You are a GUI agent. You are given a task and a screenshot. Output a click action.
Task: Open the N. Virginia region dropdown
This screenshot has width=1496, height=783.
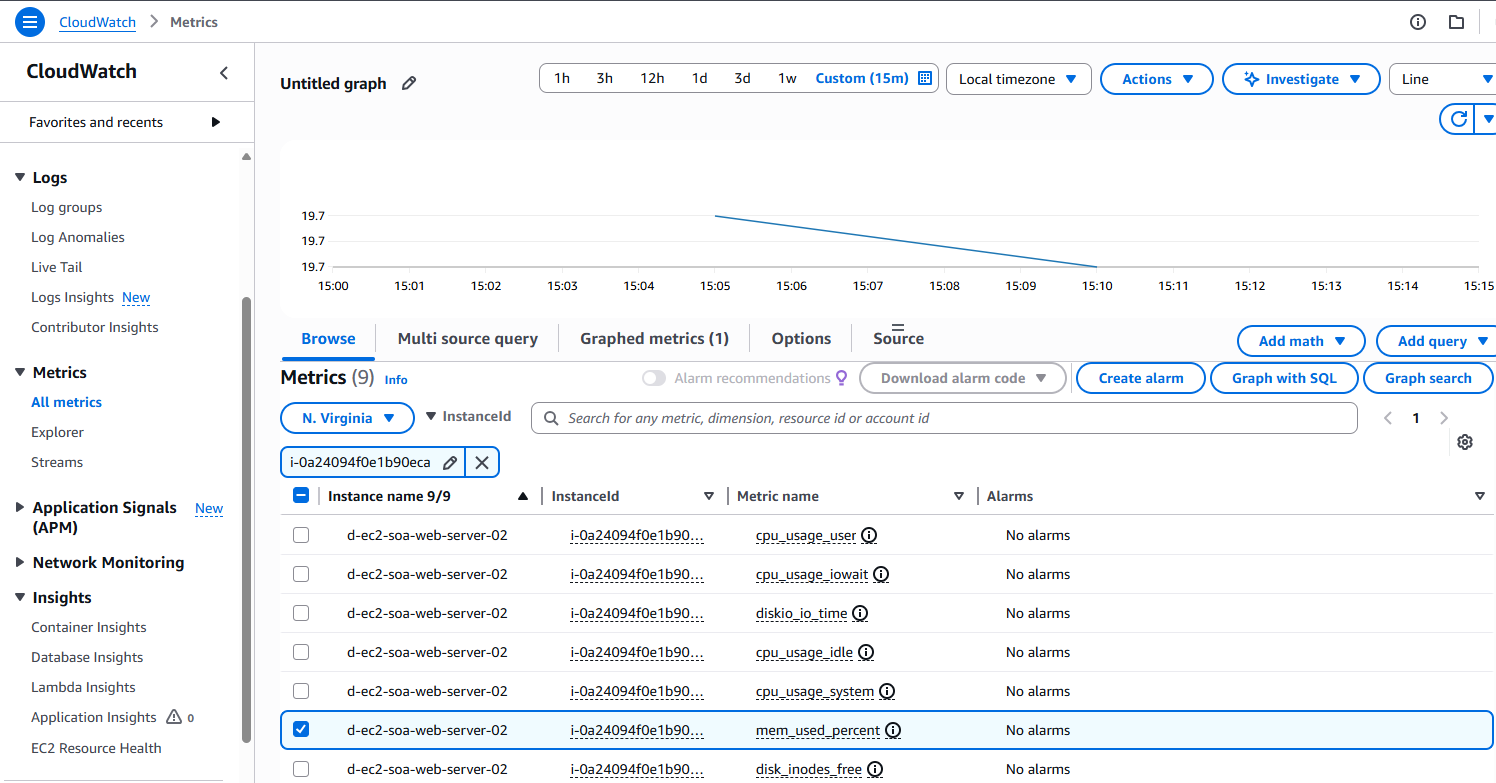[347, 418]
